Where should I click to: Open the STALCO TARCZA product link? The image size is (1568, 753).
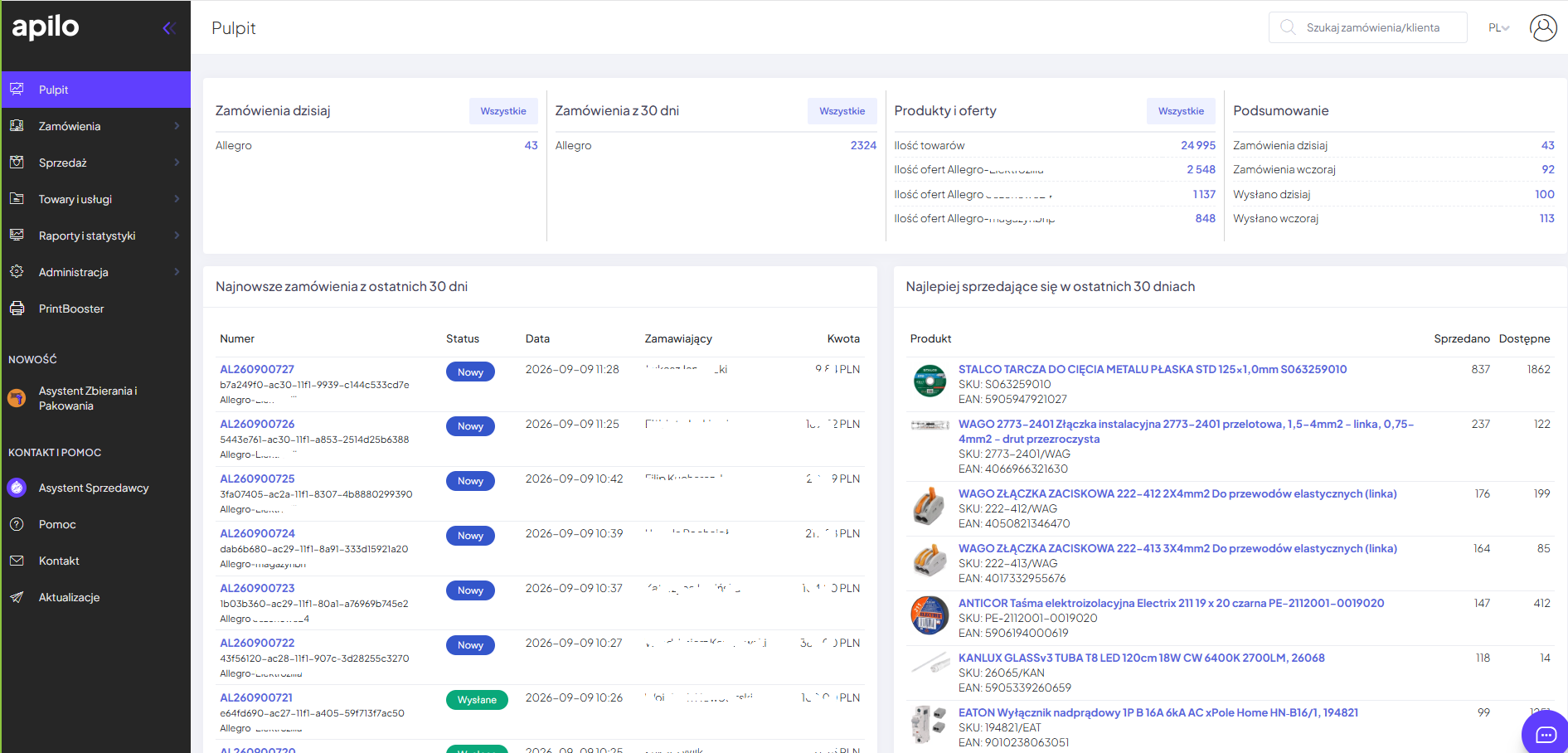1153,369
